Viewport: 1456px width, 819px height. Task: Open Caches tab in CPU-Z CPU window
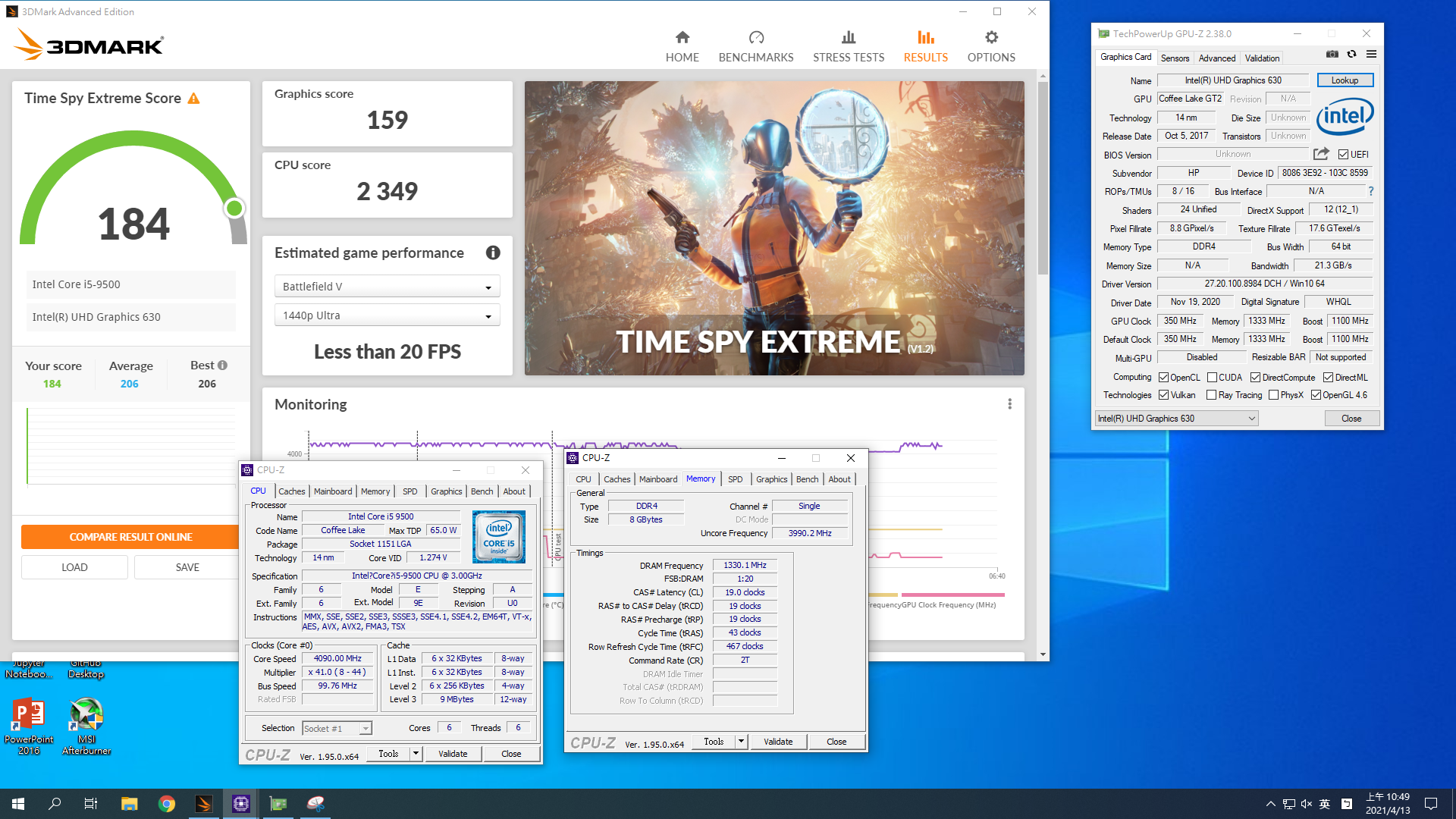pos(291,491)
